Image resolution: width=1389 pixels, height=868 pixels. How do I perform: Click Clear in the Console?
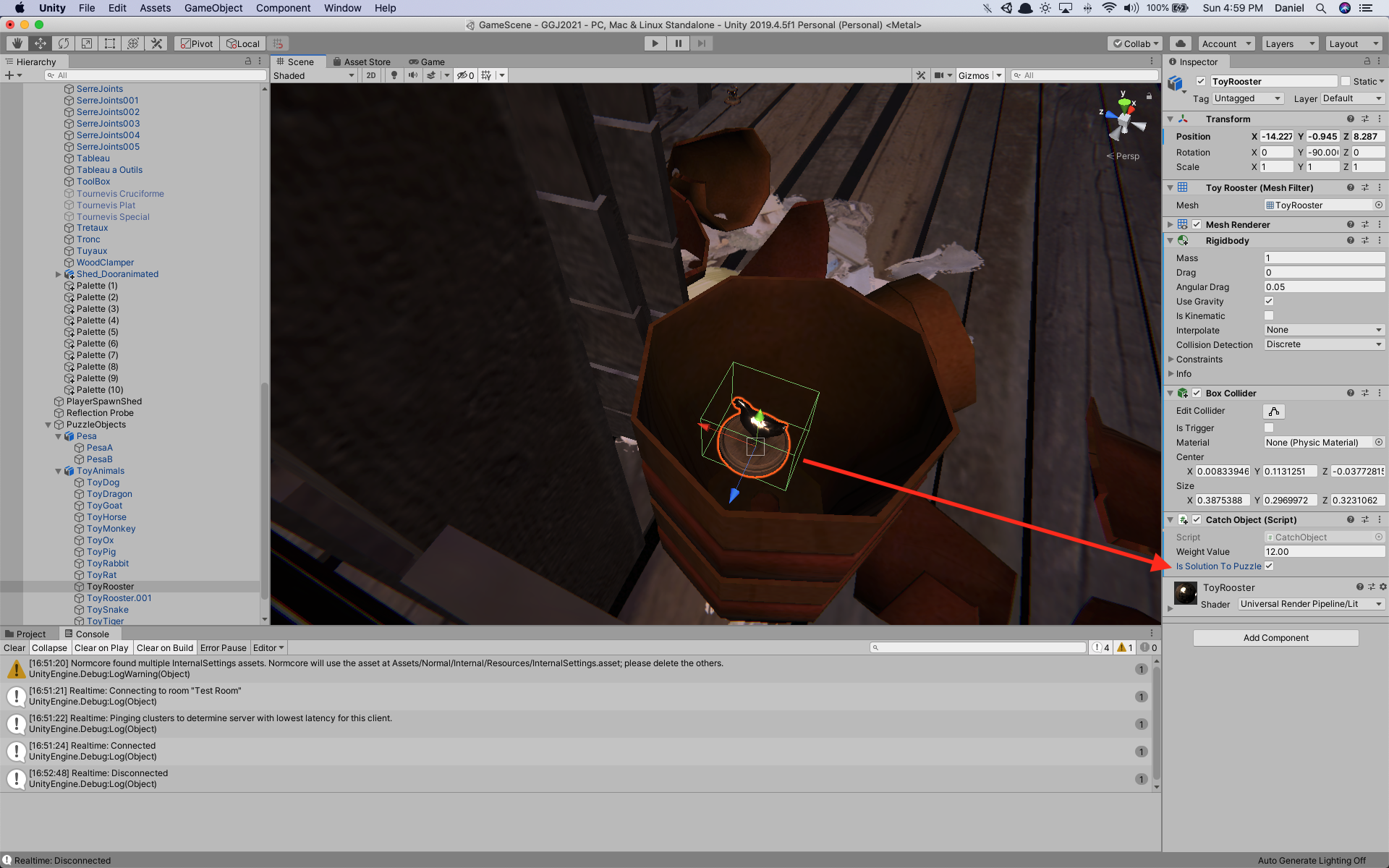14,648
